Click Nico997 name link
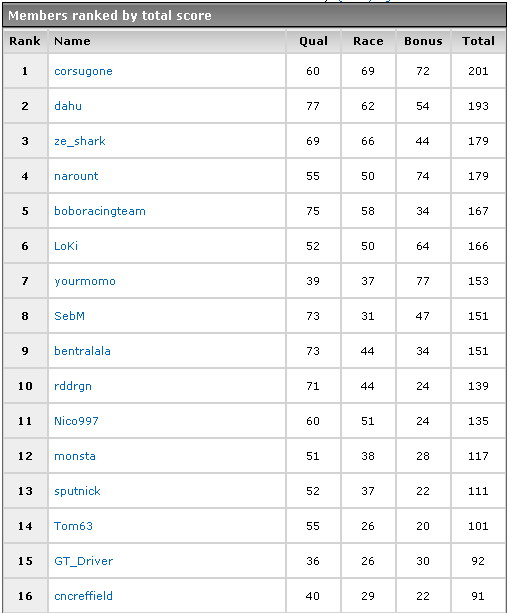 tap(76, 421)
